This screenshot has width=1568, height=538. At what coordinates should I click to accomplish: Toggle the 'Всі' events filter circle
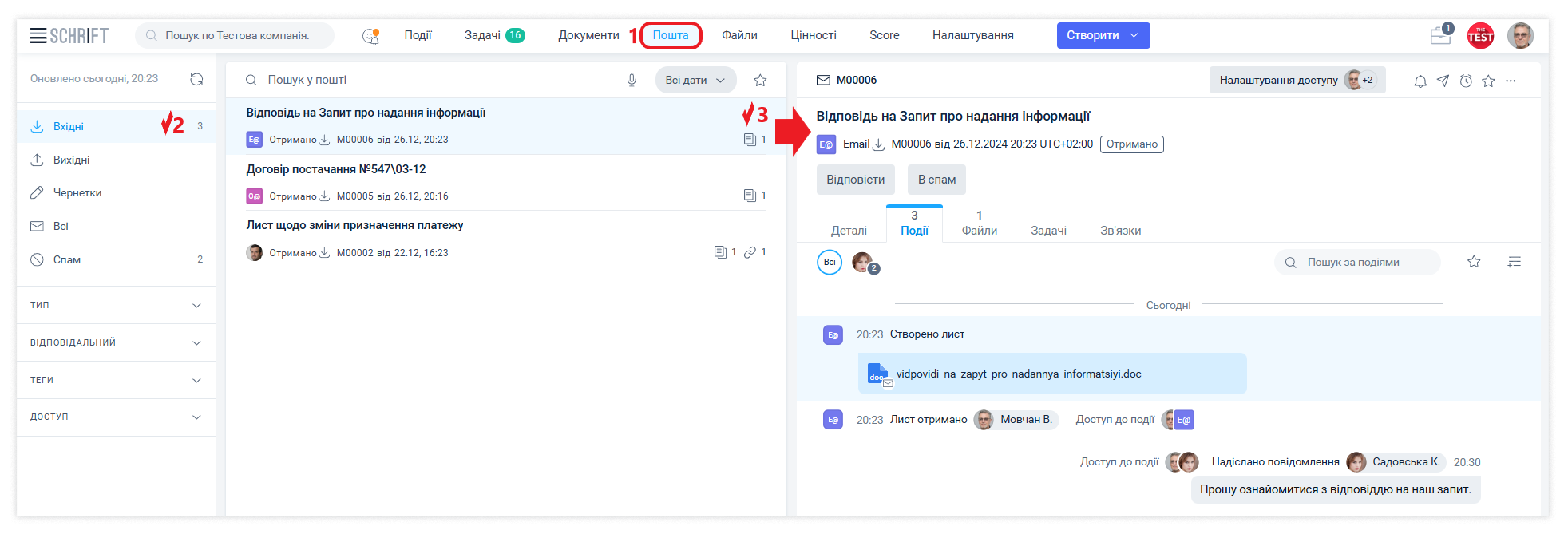(x=830, y=262)
